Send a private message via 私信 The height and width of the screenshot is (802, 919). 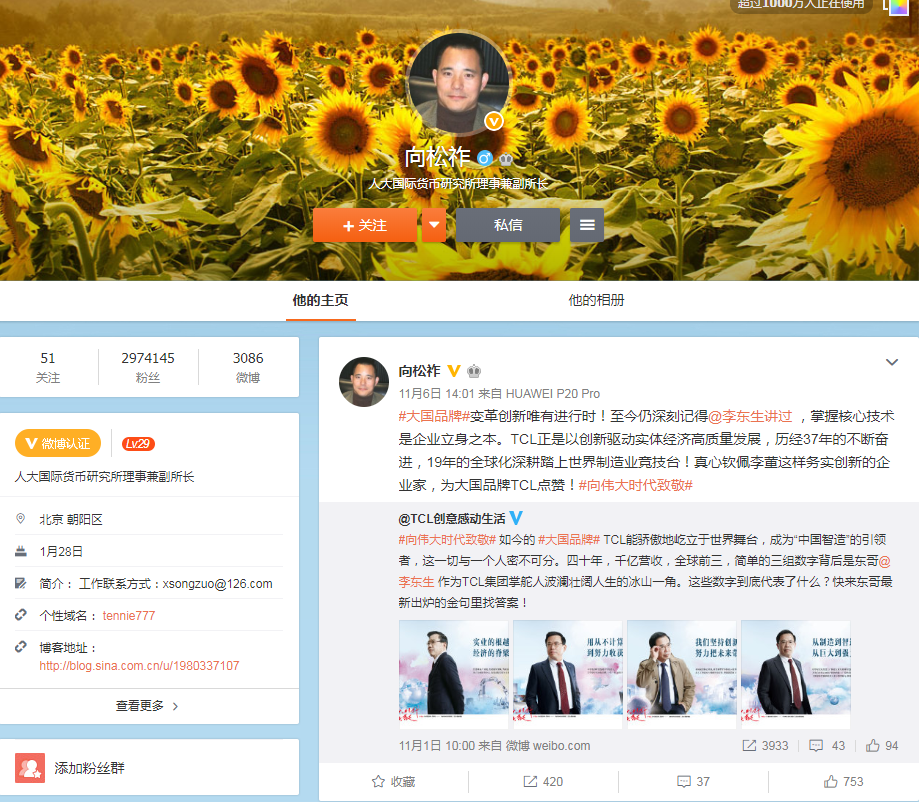508,225
